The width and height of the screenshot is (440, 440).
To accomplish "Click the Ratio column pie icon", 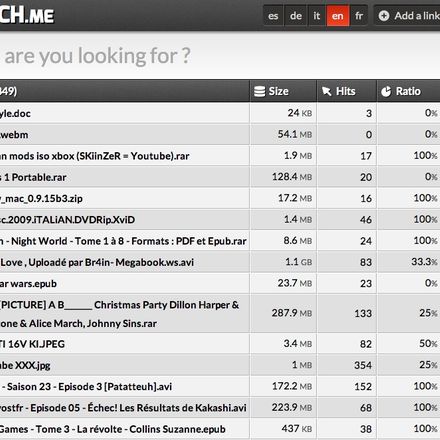I will [386, 91].
